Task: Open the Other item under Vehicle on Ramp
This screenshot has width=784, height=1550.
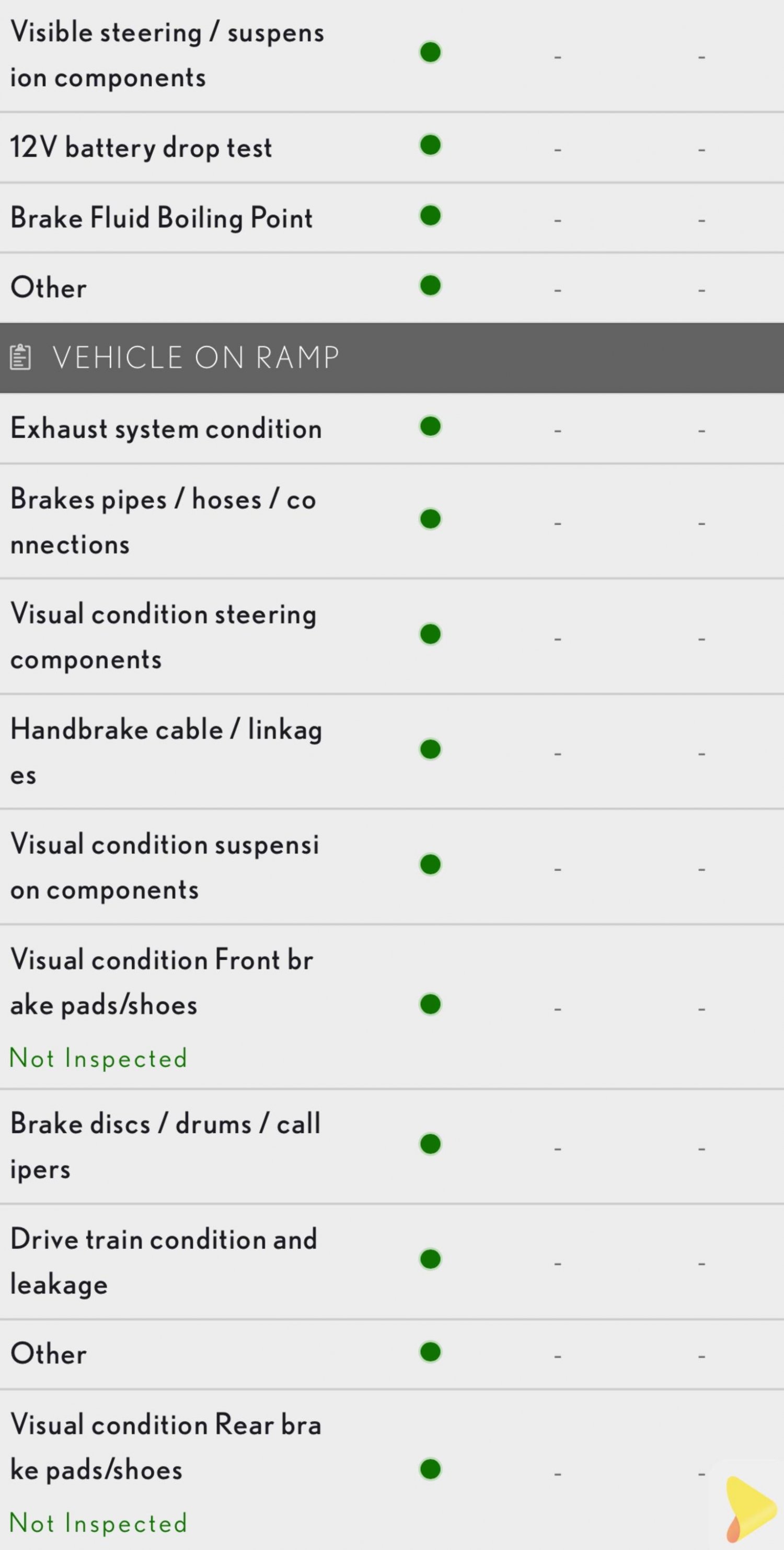Action: [x=392, y=1354]
